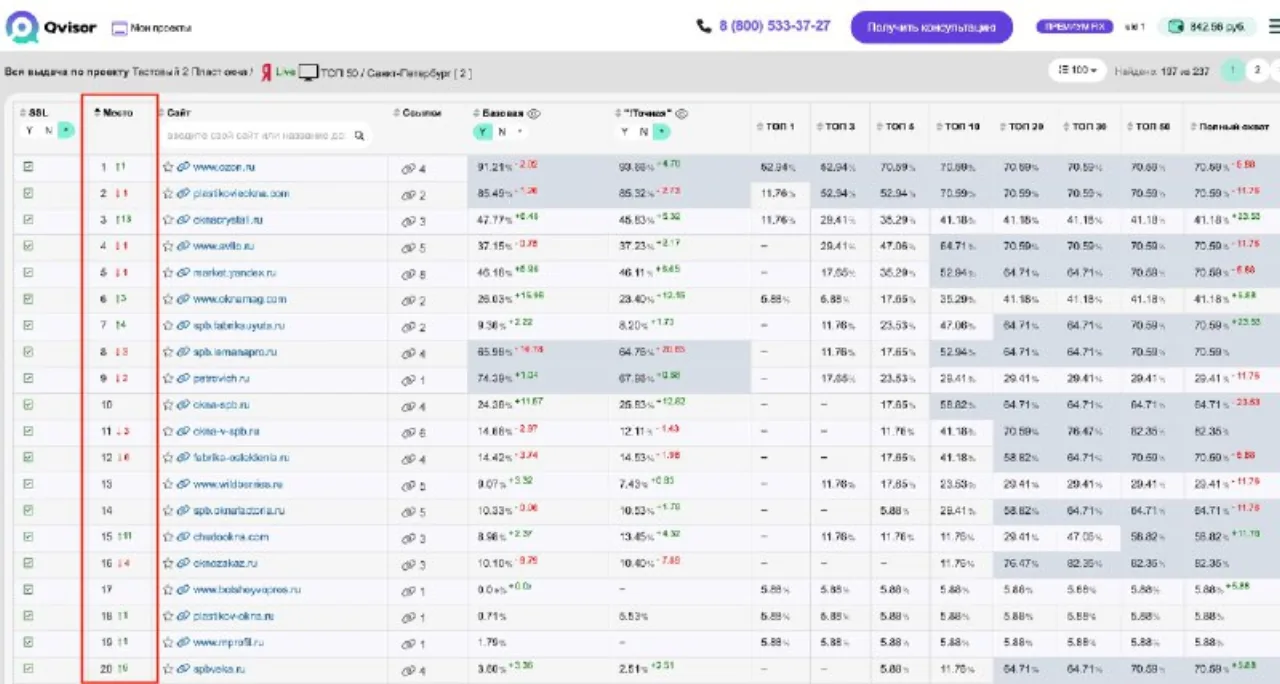Click Найдено: 197 из 237 text

point(1161,71)
